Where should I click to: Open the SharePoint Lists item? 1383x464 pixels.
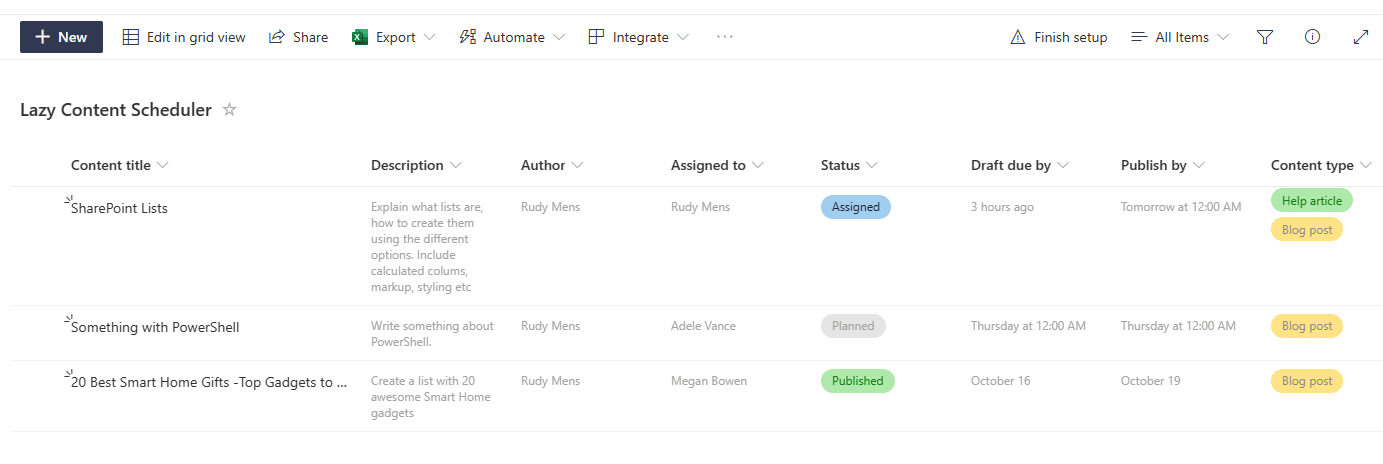119,208
